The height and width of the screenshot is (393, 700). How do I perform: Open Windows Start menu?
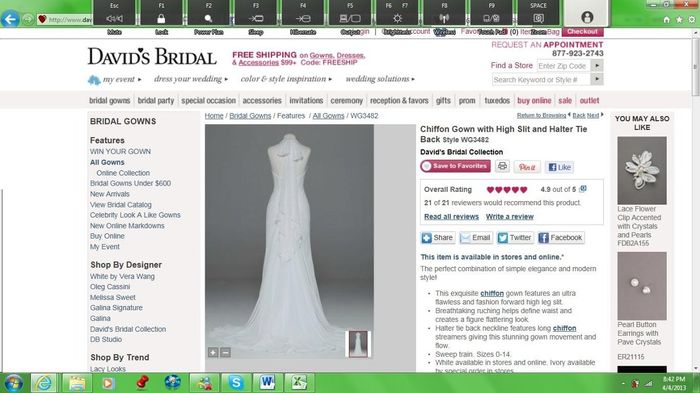[13, 383]
